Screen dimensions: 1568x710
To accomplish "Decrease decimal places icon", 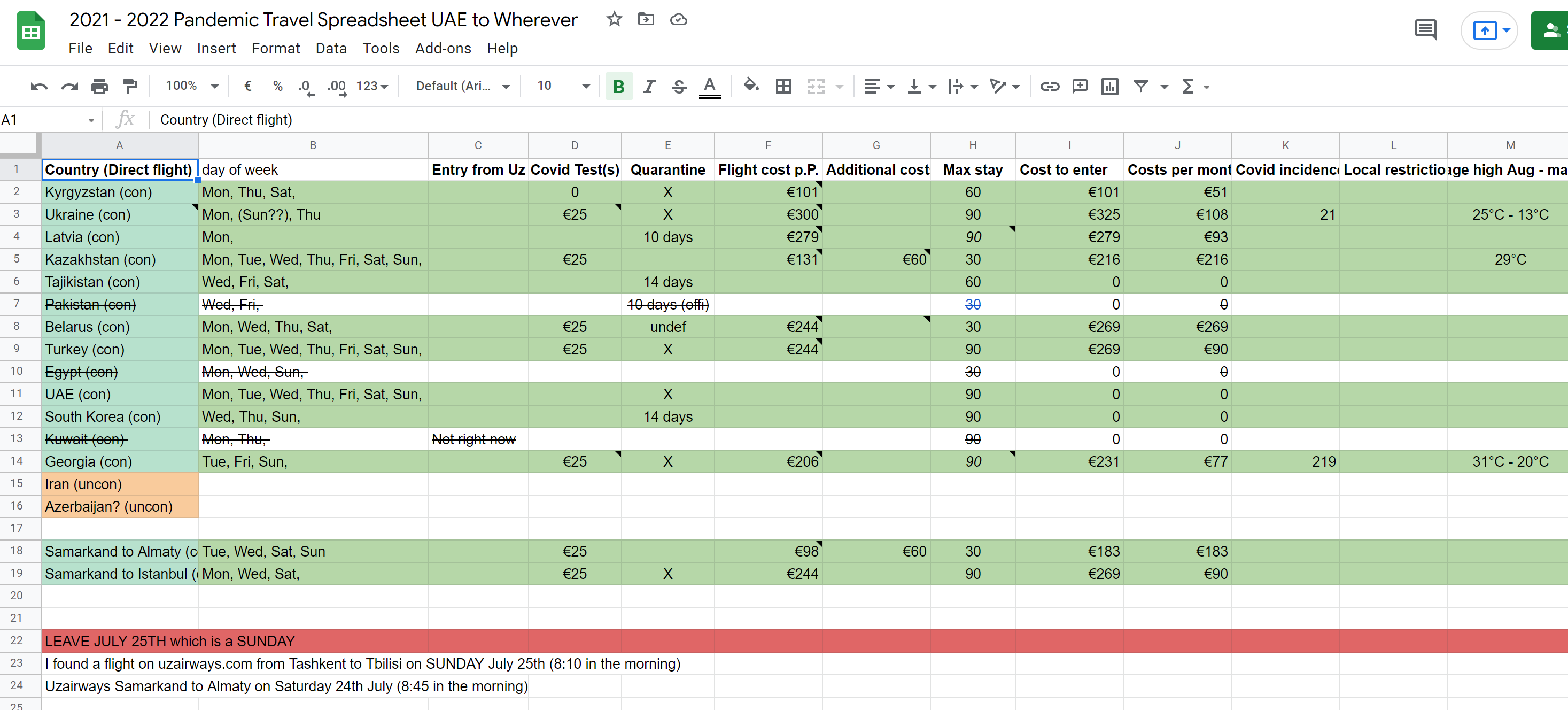I will tap(306, 87).
